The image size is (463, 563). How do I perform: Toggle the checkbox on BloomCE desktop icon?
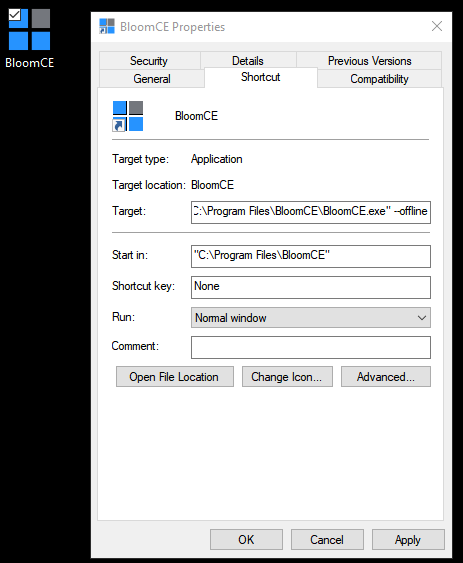point(15,15)
